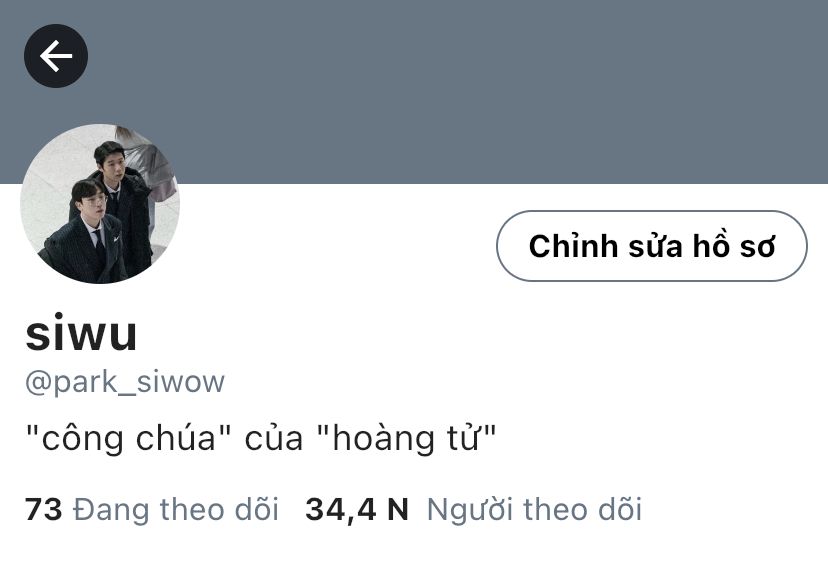Screen dimensions: 828x563
Task: Click the letter N after 34,4
Action: [398, 510]
